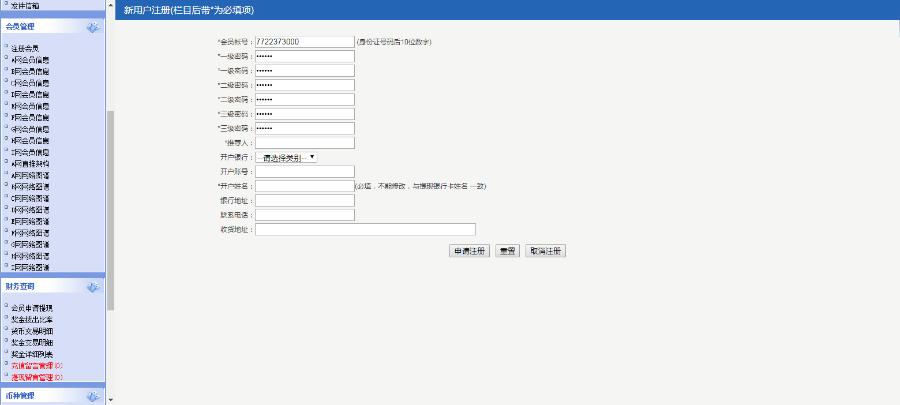Click the wide 收货地址 input field

pyautogui.click(x=366, y=229)
